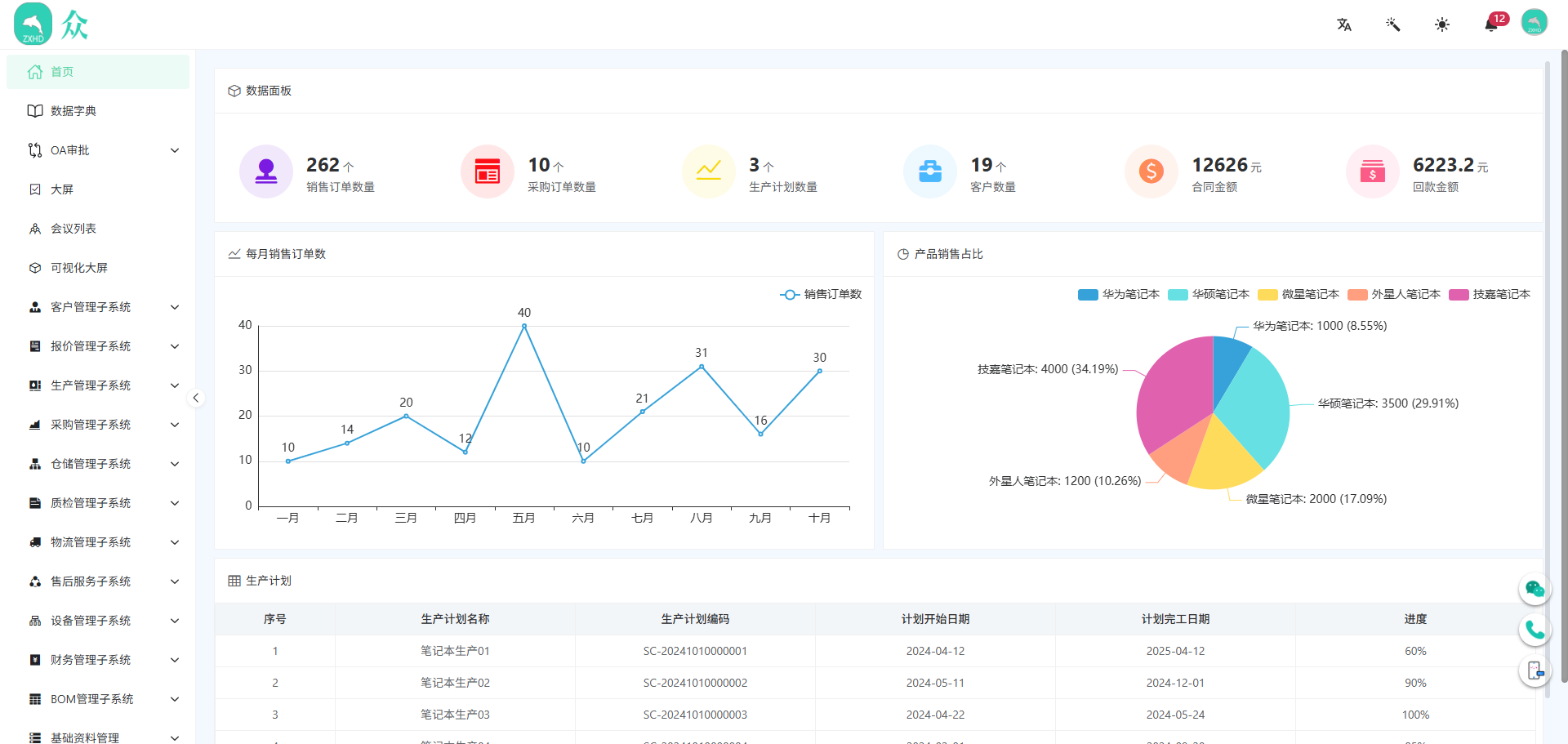Expand 财务管理子系统 submenu
The height and width of the screenshot is (744, 1568).
[98, 660]
